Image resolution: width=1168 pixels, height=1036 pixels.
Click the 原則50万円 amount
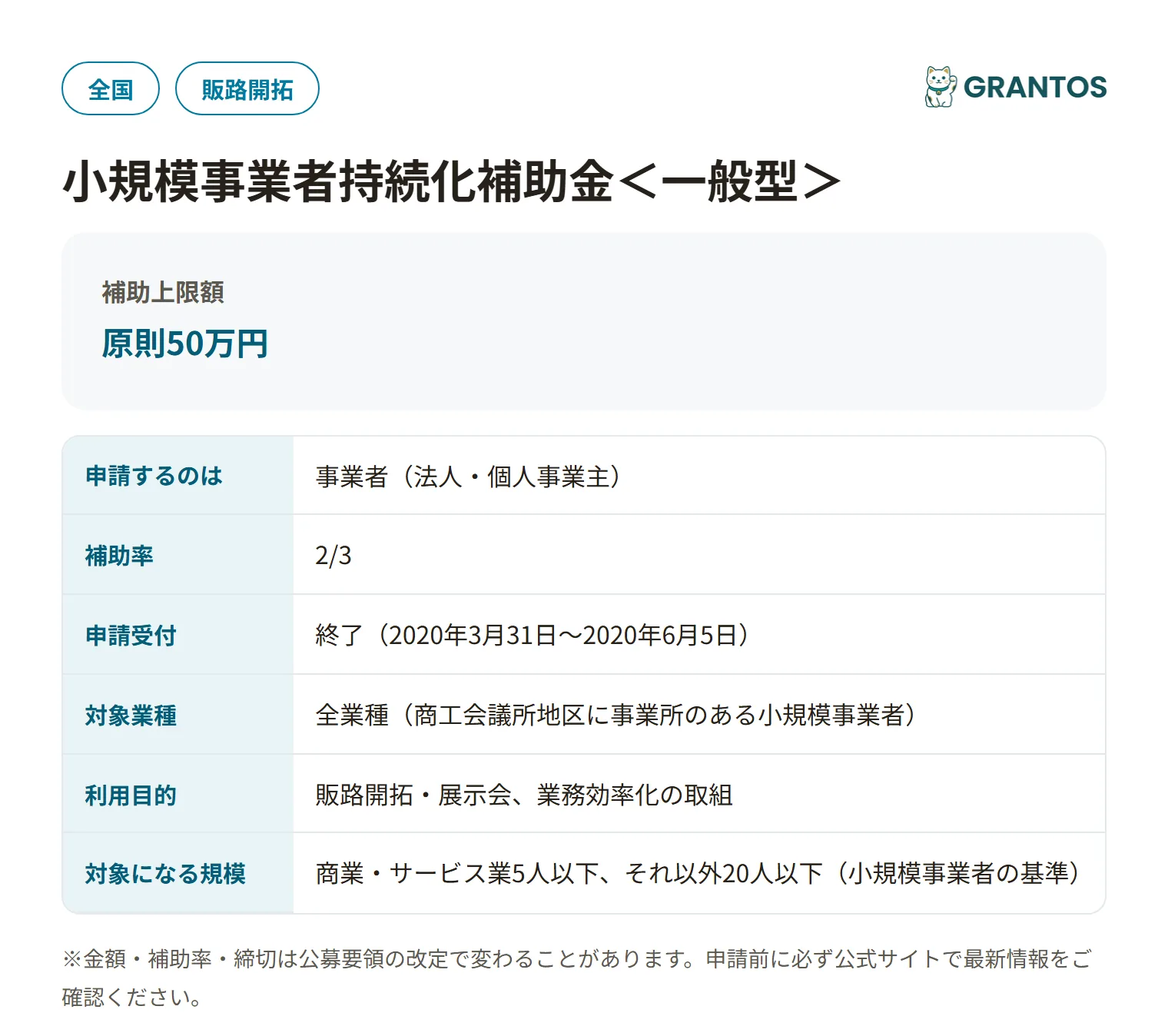pos(184,344)
